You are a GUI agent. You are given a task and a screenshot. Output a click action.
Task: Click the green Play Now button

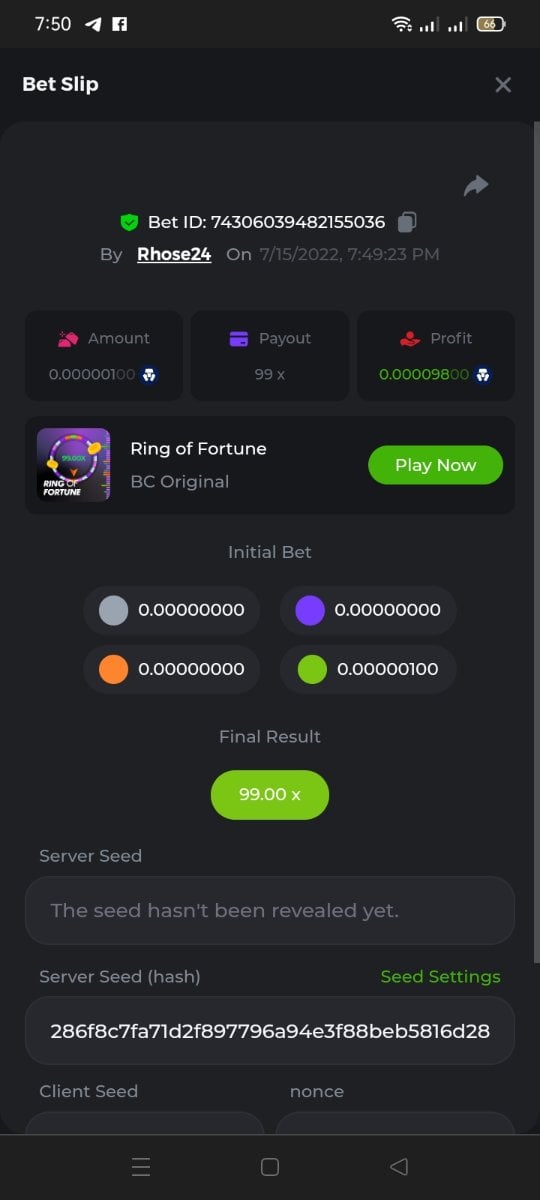pyautogui.click(x=435, y=465)
